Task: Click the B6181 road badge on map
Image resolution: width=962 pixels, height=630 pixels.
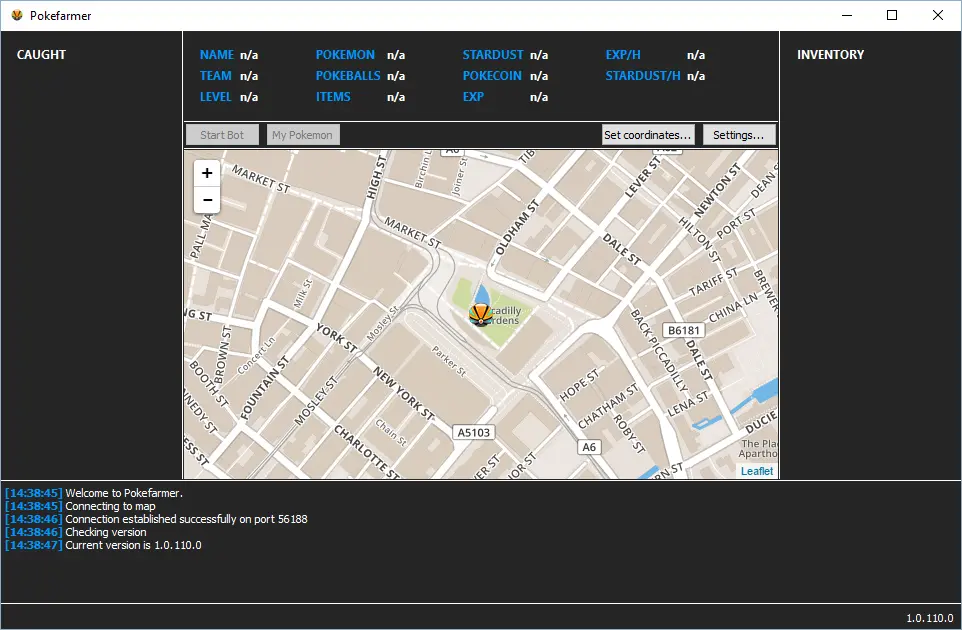Action: [683, 330]
